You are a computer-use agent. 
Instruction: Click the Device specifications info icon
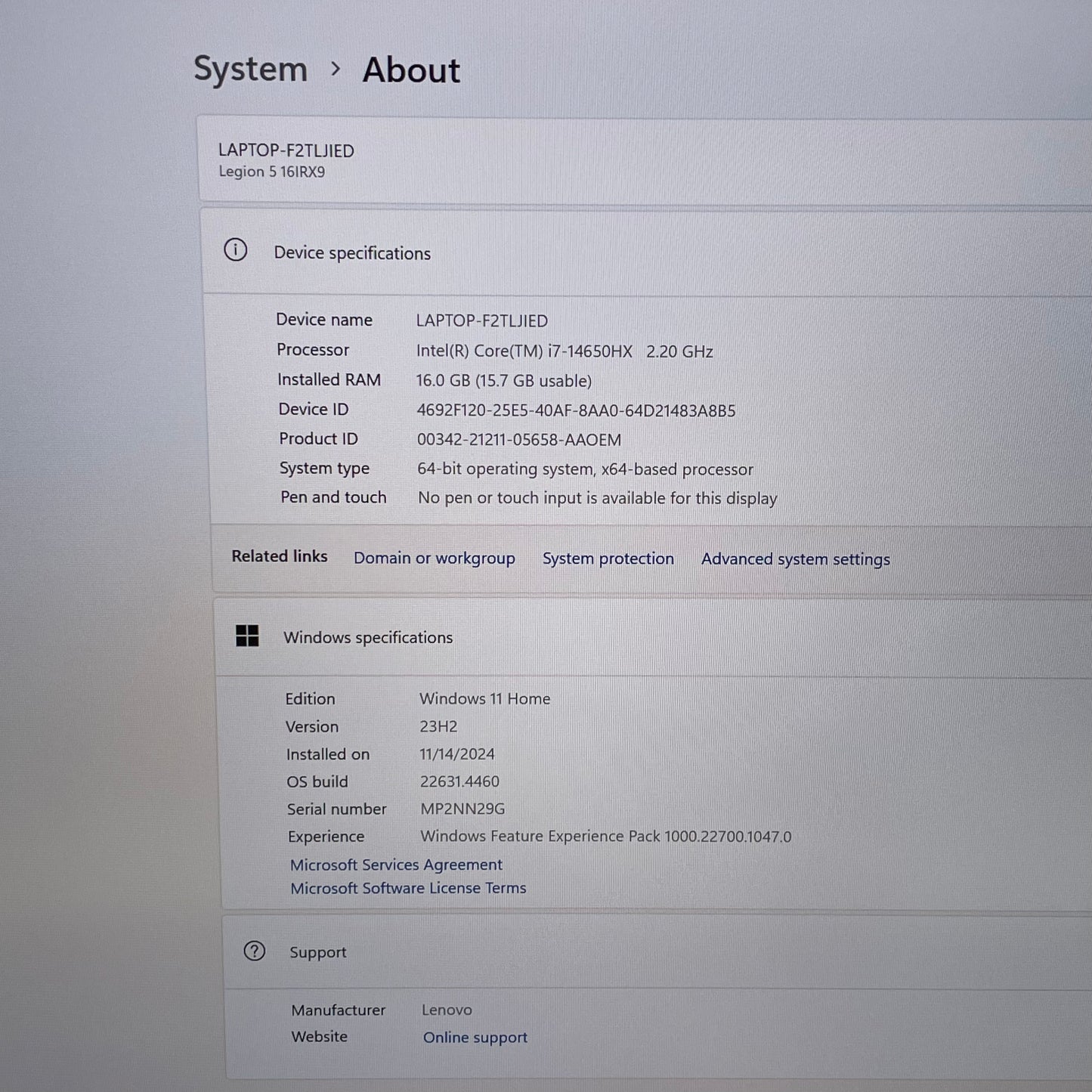(x=236, y=250)
